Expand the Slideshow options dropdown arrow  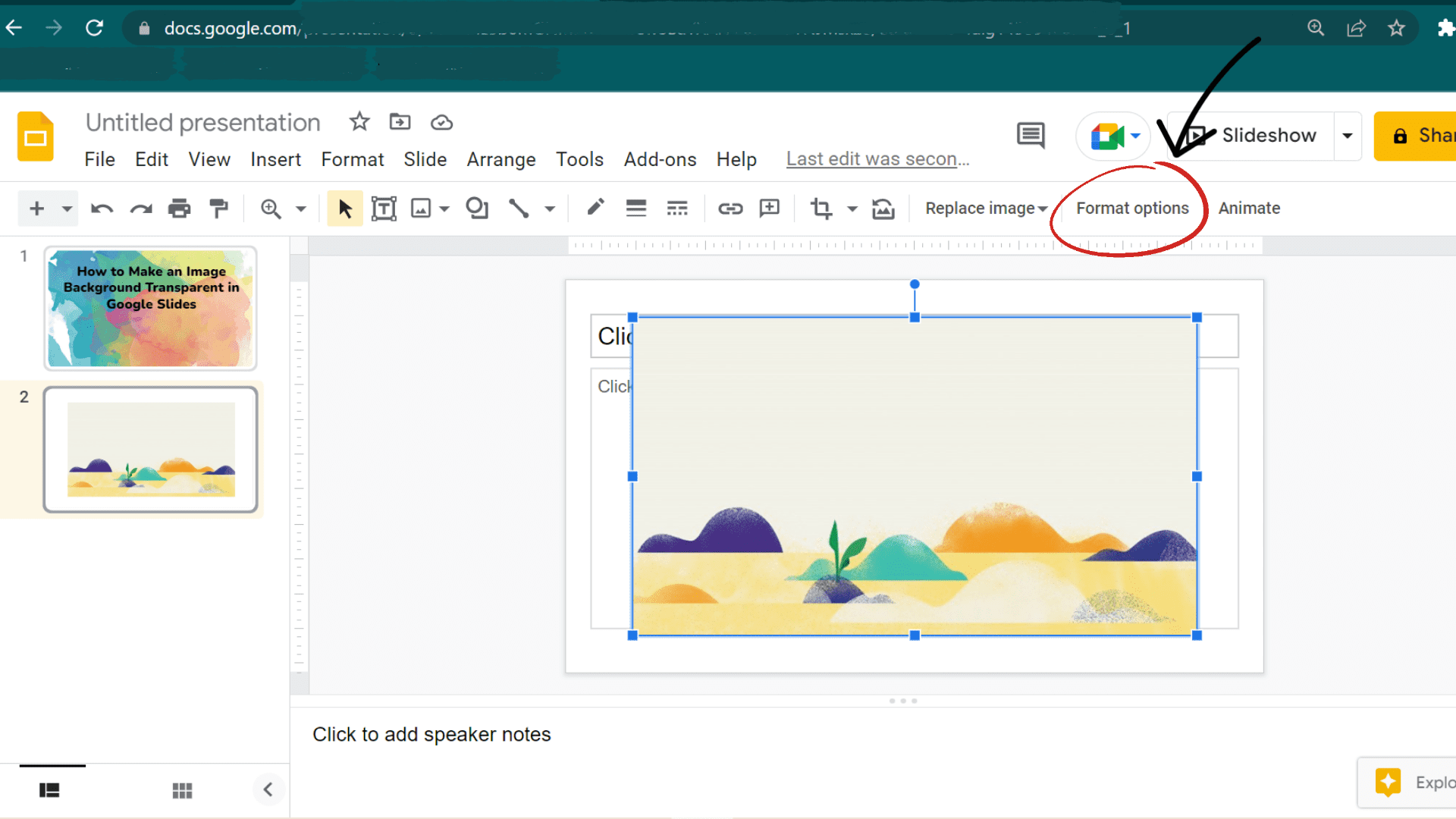1348,136
